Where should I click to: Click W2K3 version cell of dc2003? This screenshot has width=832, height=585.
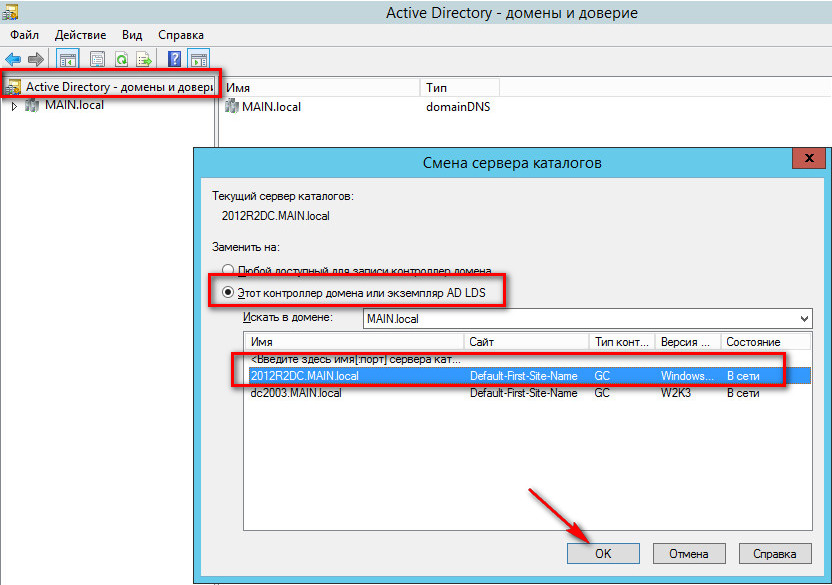pyautogui.click(x=675, y=393)
